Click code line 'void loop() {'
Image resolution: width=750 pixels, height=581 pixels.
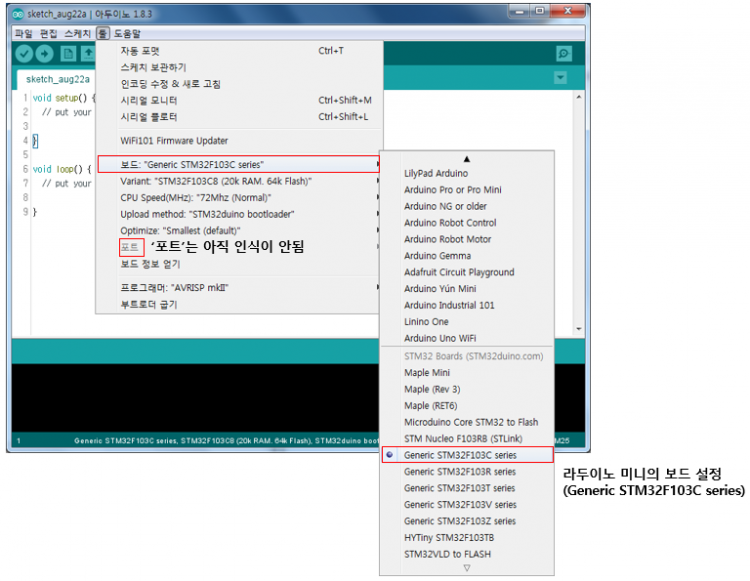tap(62, 169)
